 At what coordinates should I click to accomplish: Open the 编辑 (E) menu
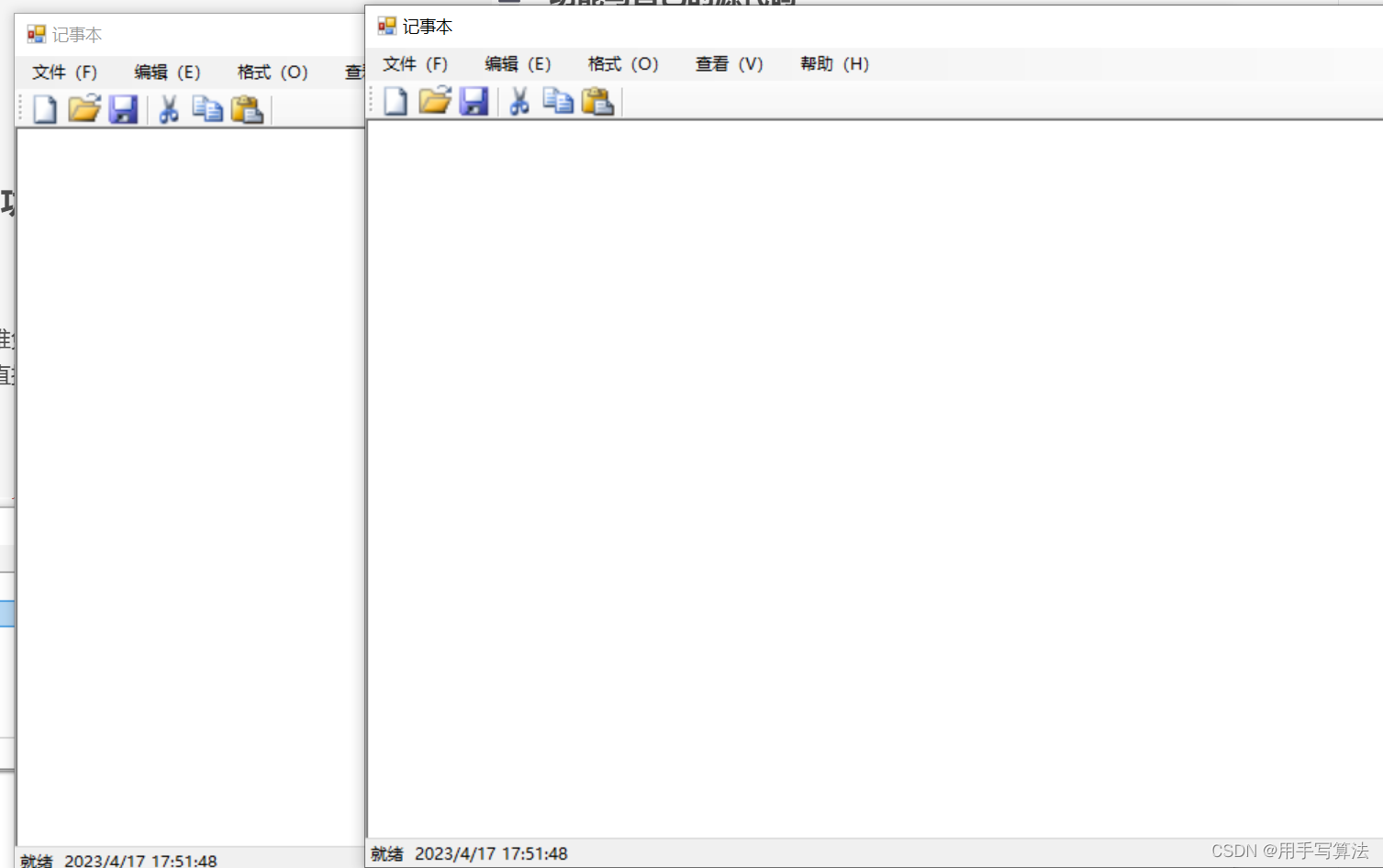pos(519,63)
